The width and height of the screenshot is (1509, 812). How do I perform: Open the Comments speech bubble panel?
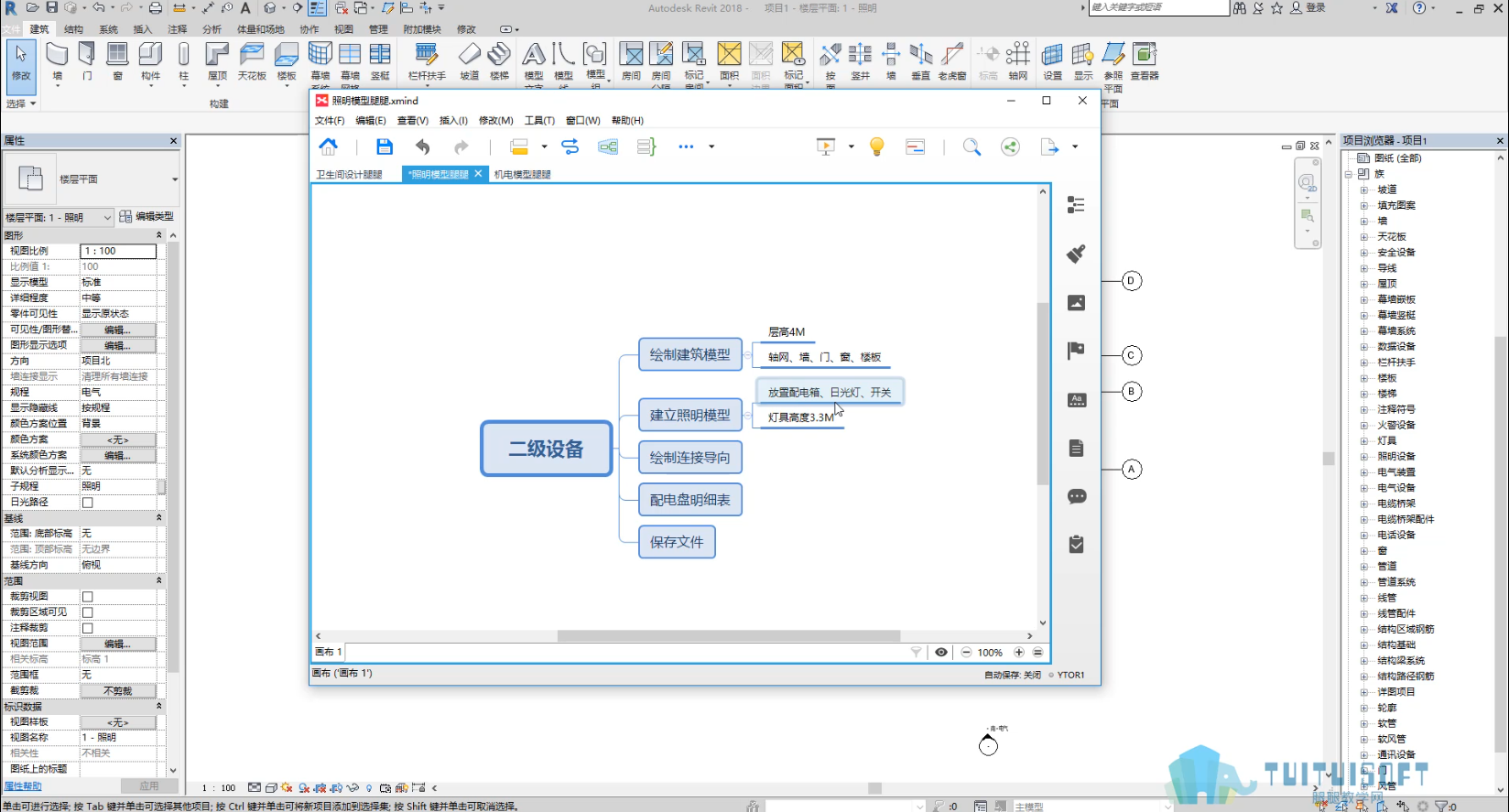coord(1077,496)
